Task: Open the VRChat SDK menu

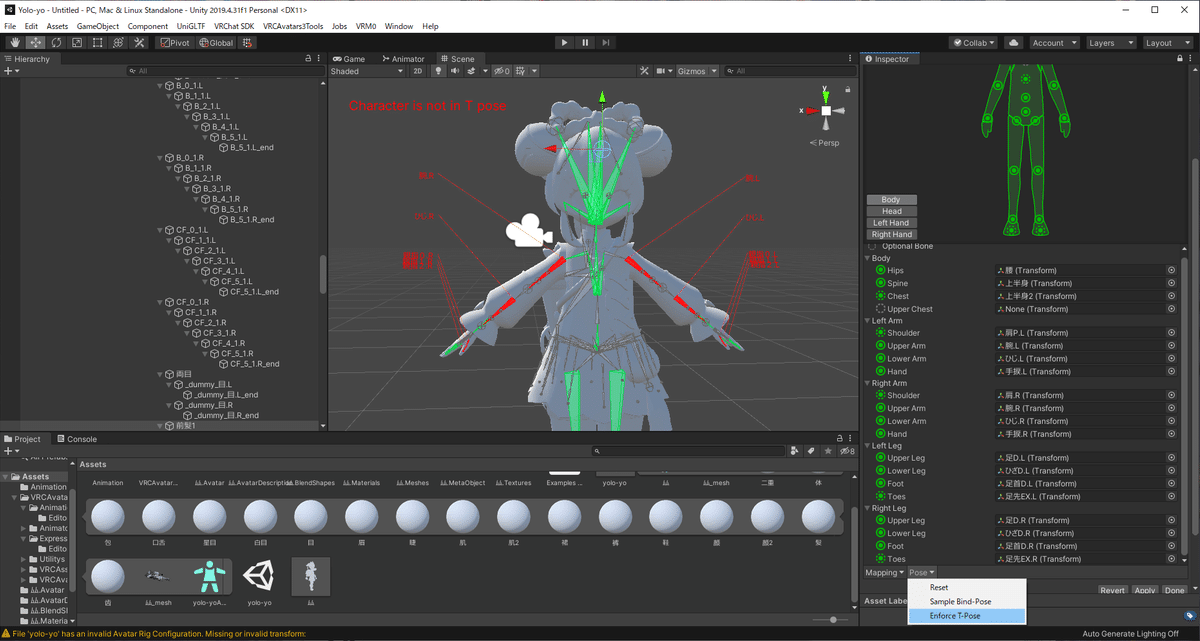Action: (234, 26)
